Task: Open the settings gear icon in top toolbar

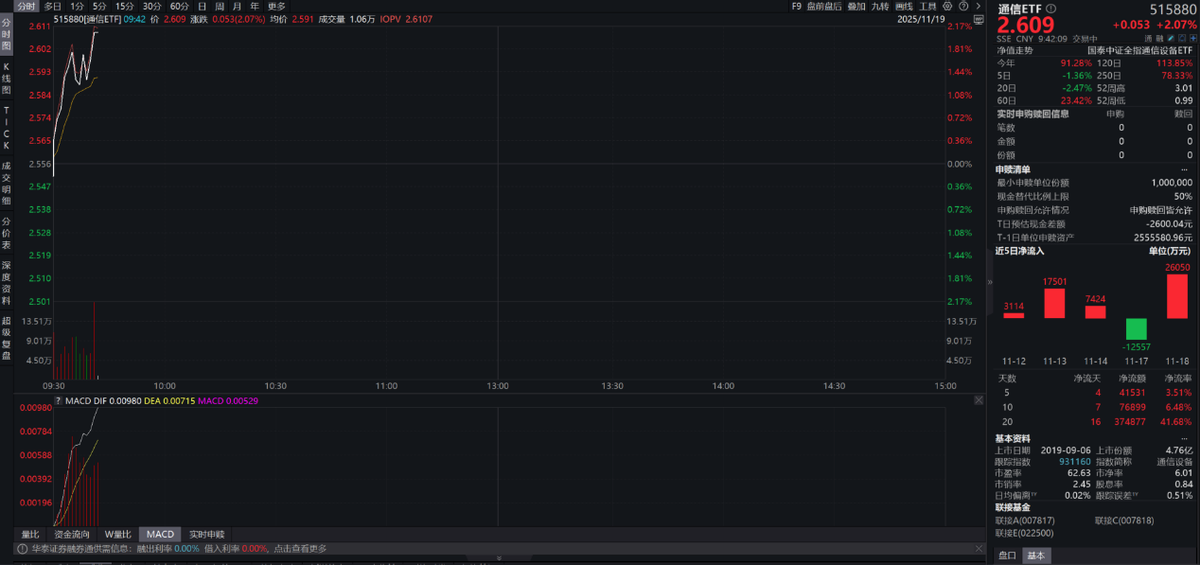Action: (x=947, y=6)
